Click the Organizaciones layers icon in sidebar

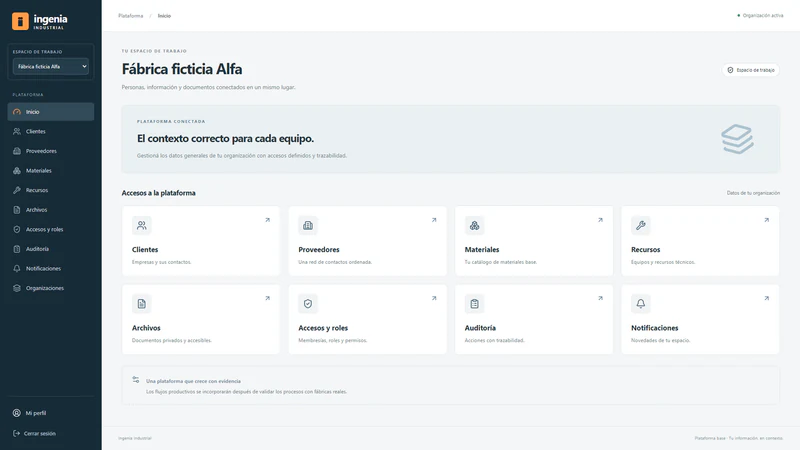pyautogui.click(x=17, y=288)
